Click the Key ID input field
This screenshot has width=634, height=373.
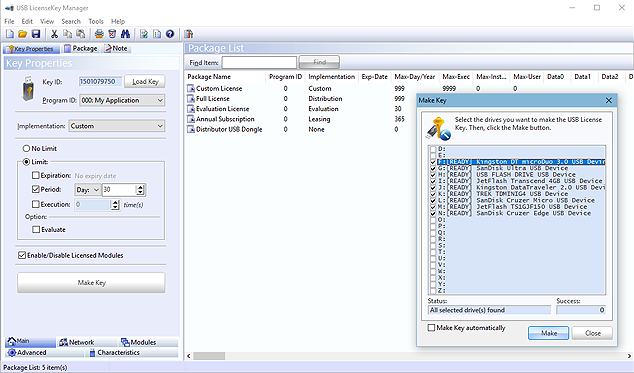click(x=100, y=82)
